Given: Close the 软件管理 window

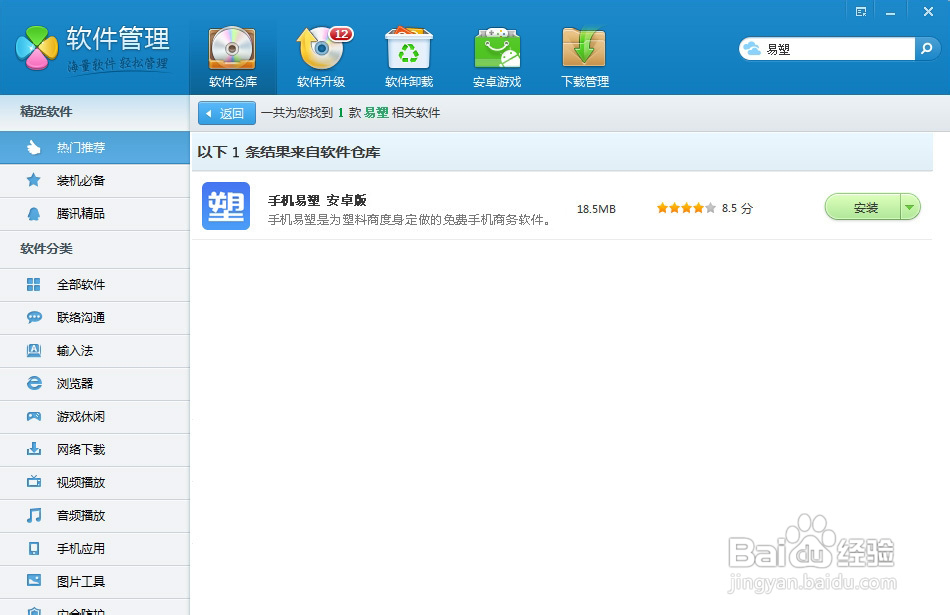Looking at the screenshot, I should (x=928, y=12).
